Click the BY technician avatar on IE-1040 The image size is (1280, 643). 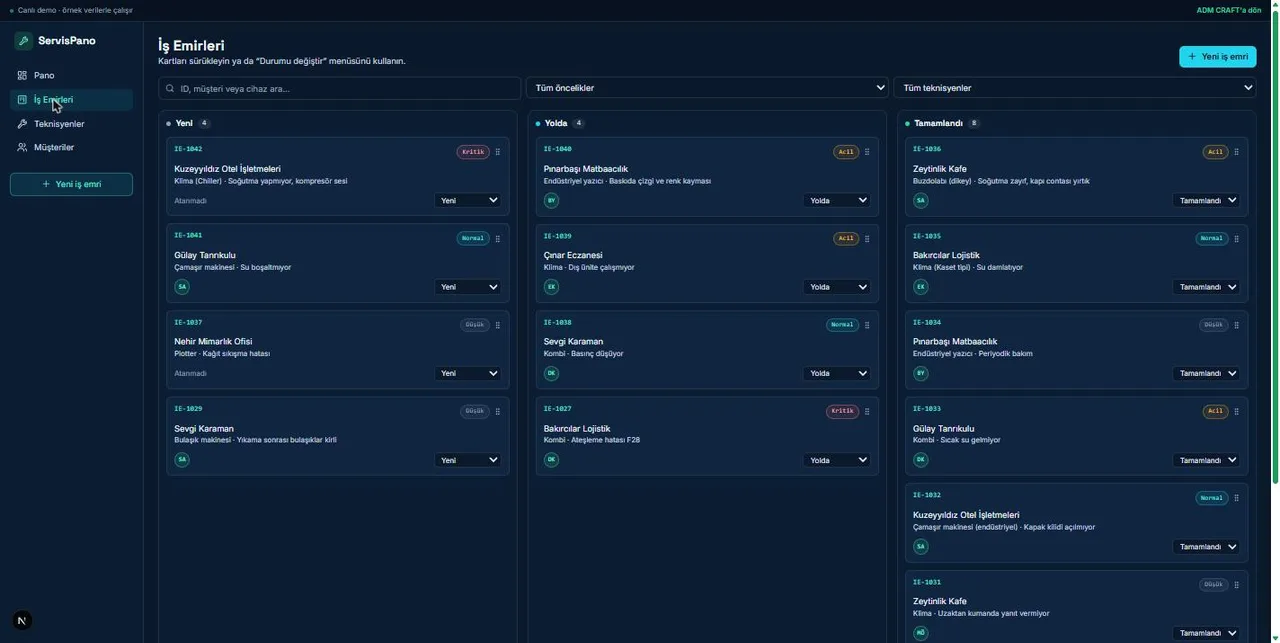pos(551,200)
